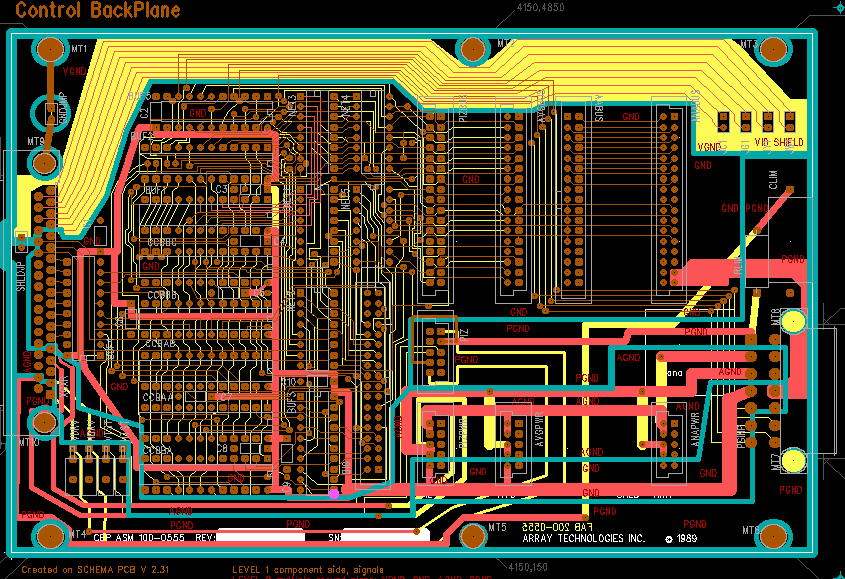
Task: Click the CCBBB chip label
Action: coord(162,295)
